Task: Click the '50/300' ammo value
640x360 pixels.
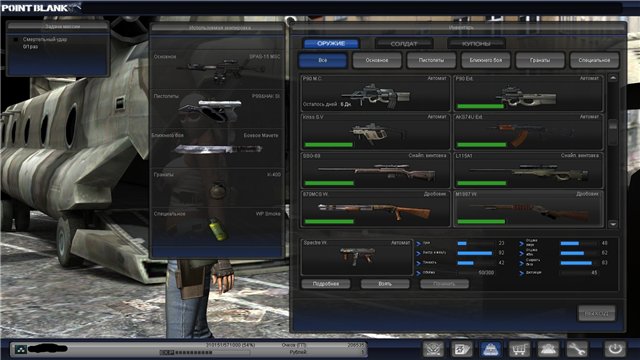Action: coord(486,273)
